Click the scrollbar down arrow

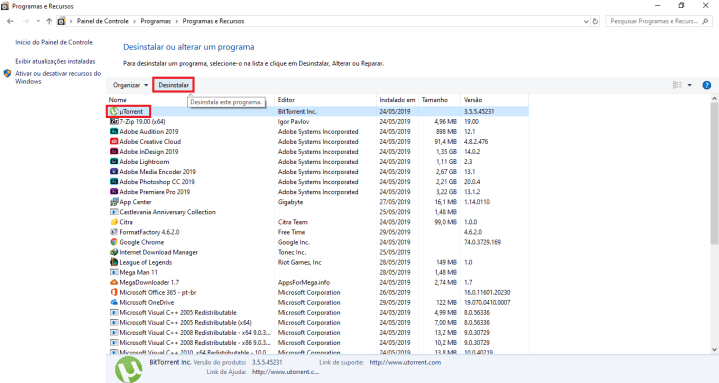[x=715, y=350]
